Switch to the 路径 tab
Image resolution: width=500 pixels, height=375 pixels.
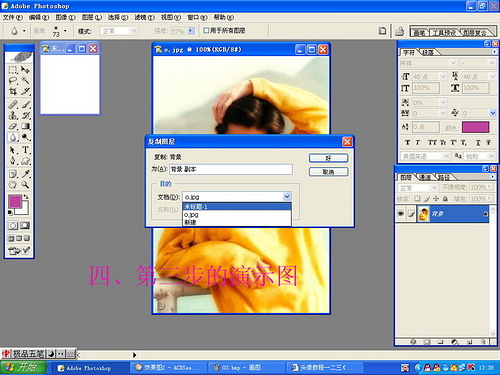point(444,178)
